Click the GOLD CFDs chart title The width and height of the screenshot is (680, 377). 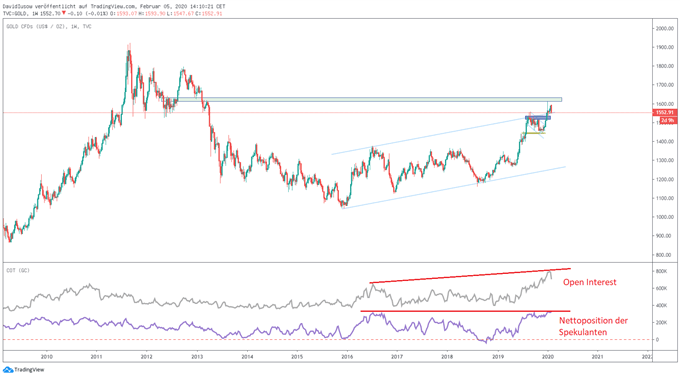pyautogui.click(x=49, y=26)
